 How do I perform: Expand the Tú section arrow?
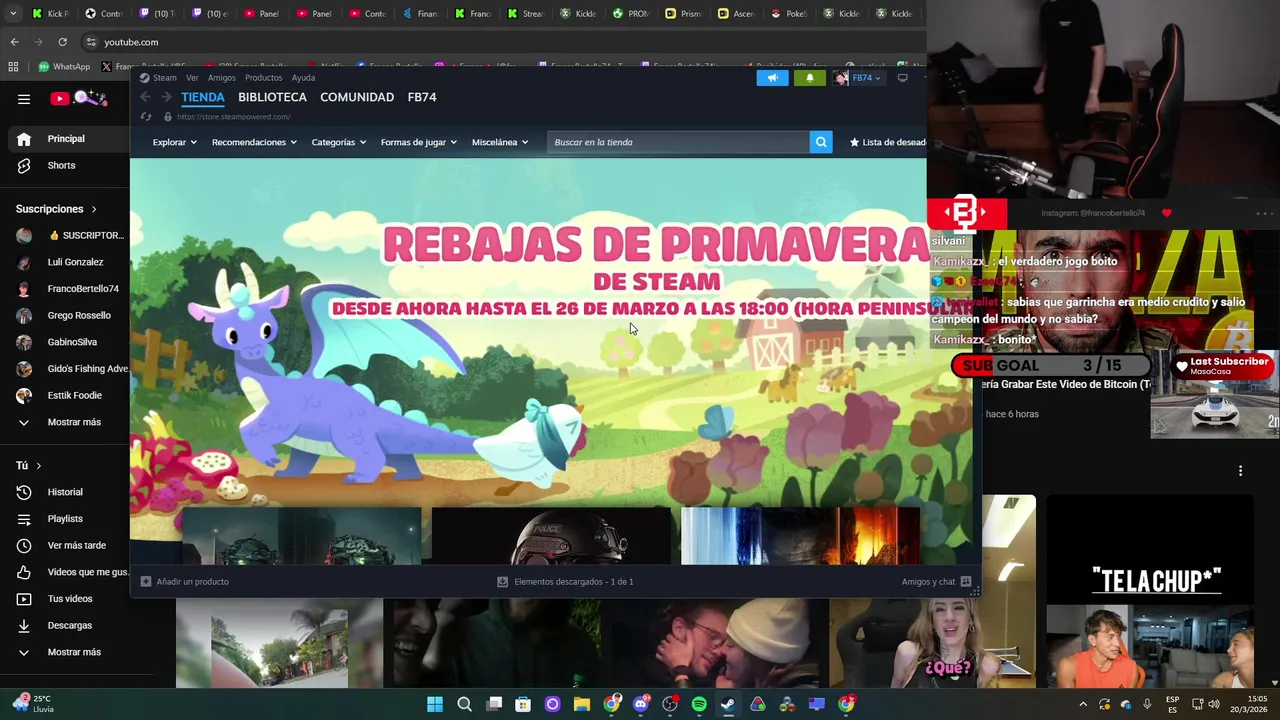39,466
